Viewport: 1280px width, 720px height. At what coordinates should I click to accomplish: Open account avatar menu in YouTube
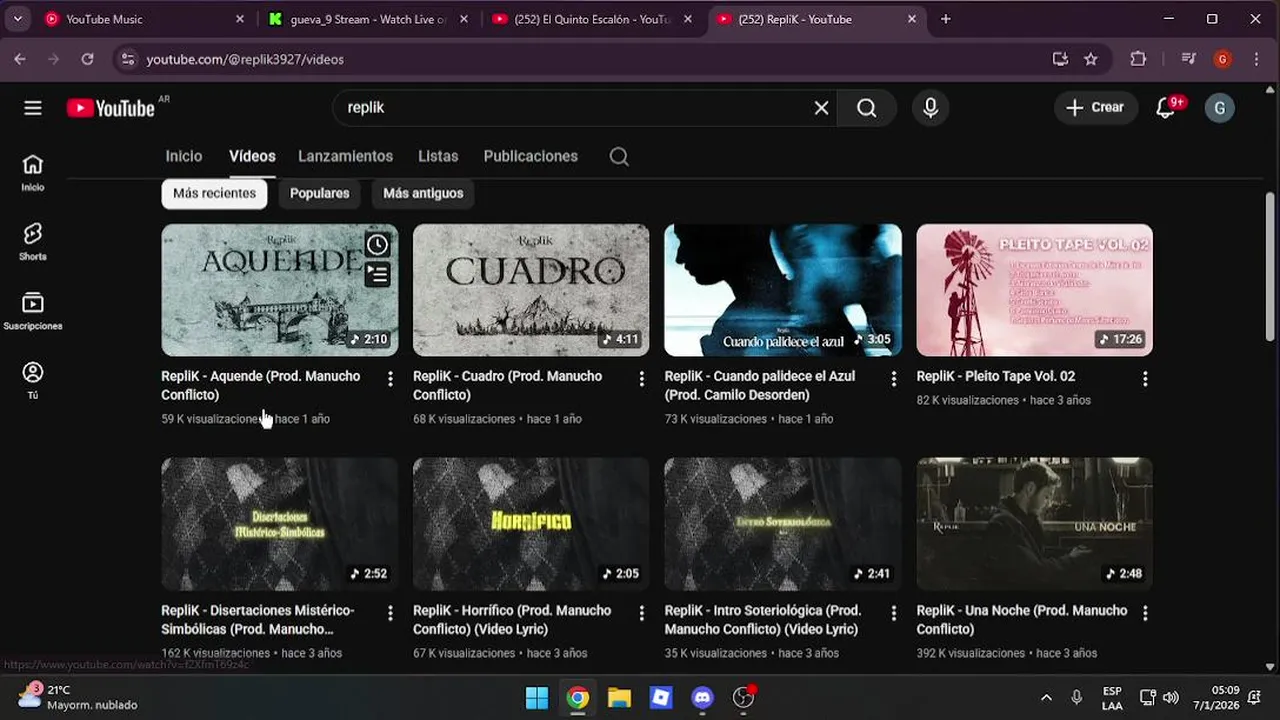tap(1219, 108)
